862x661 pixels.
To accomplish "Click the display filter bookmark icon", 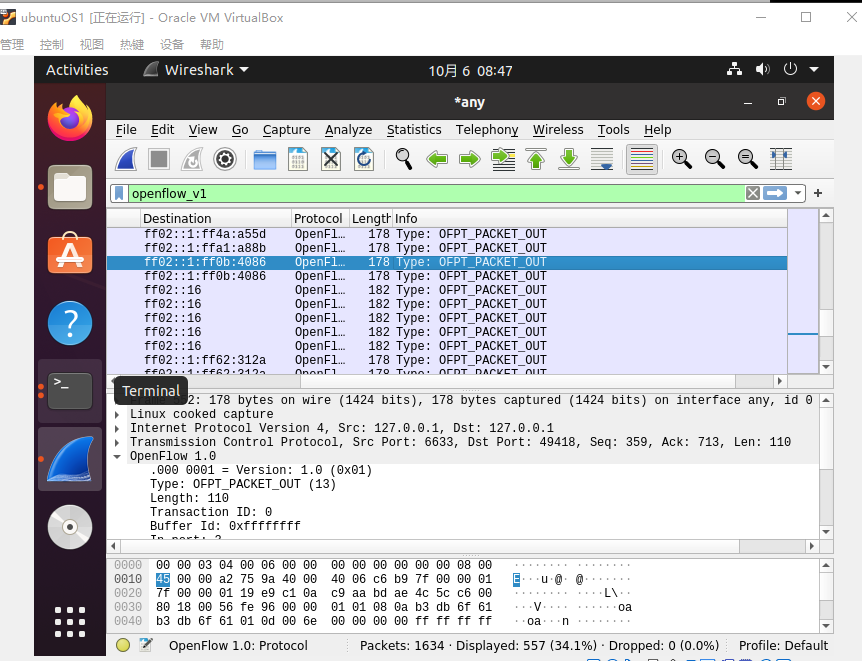I will click(119, 194).
